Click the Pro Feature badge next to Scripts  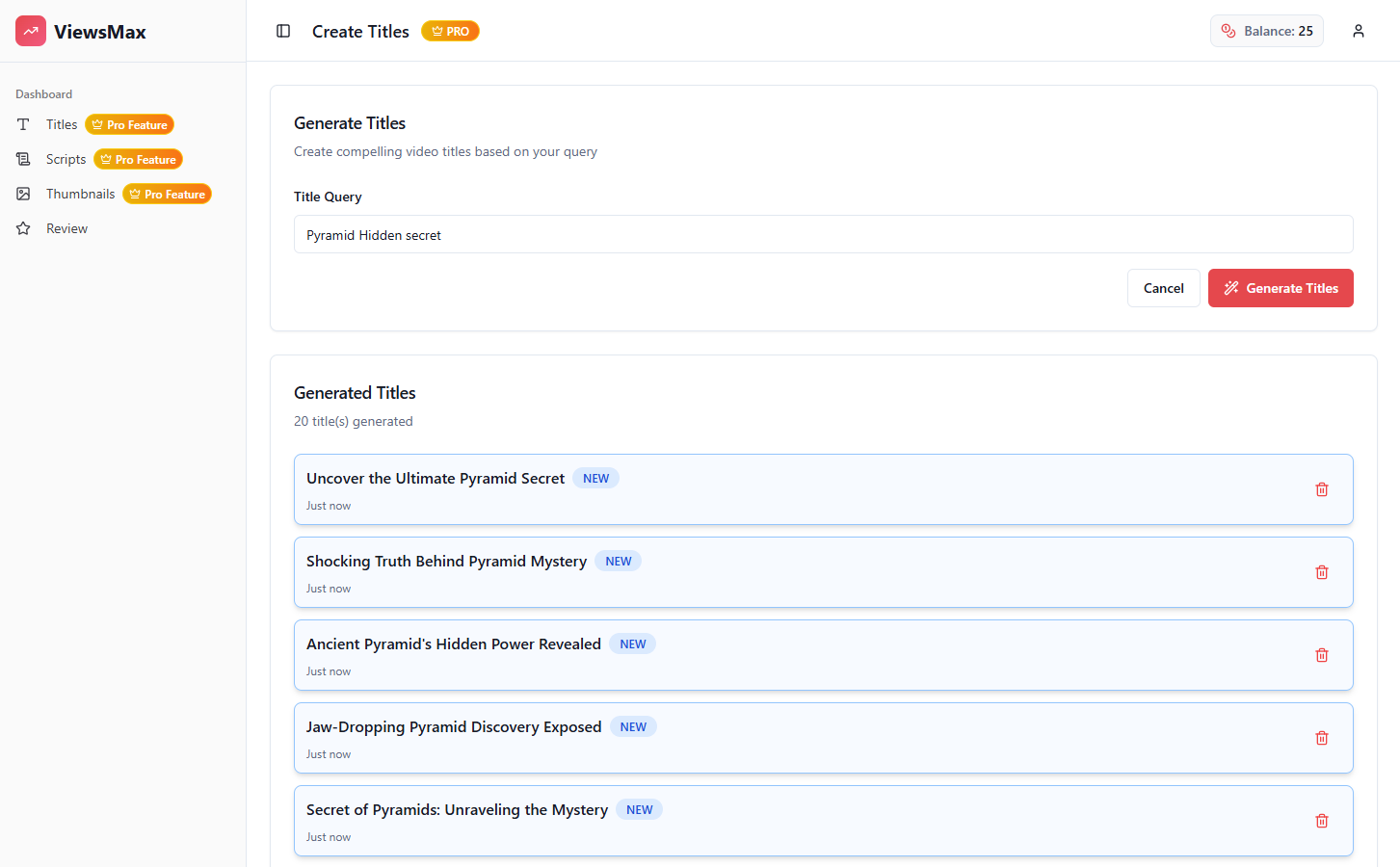point(138,159)
